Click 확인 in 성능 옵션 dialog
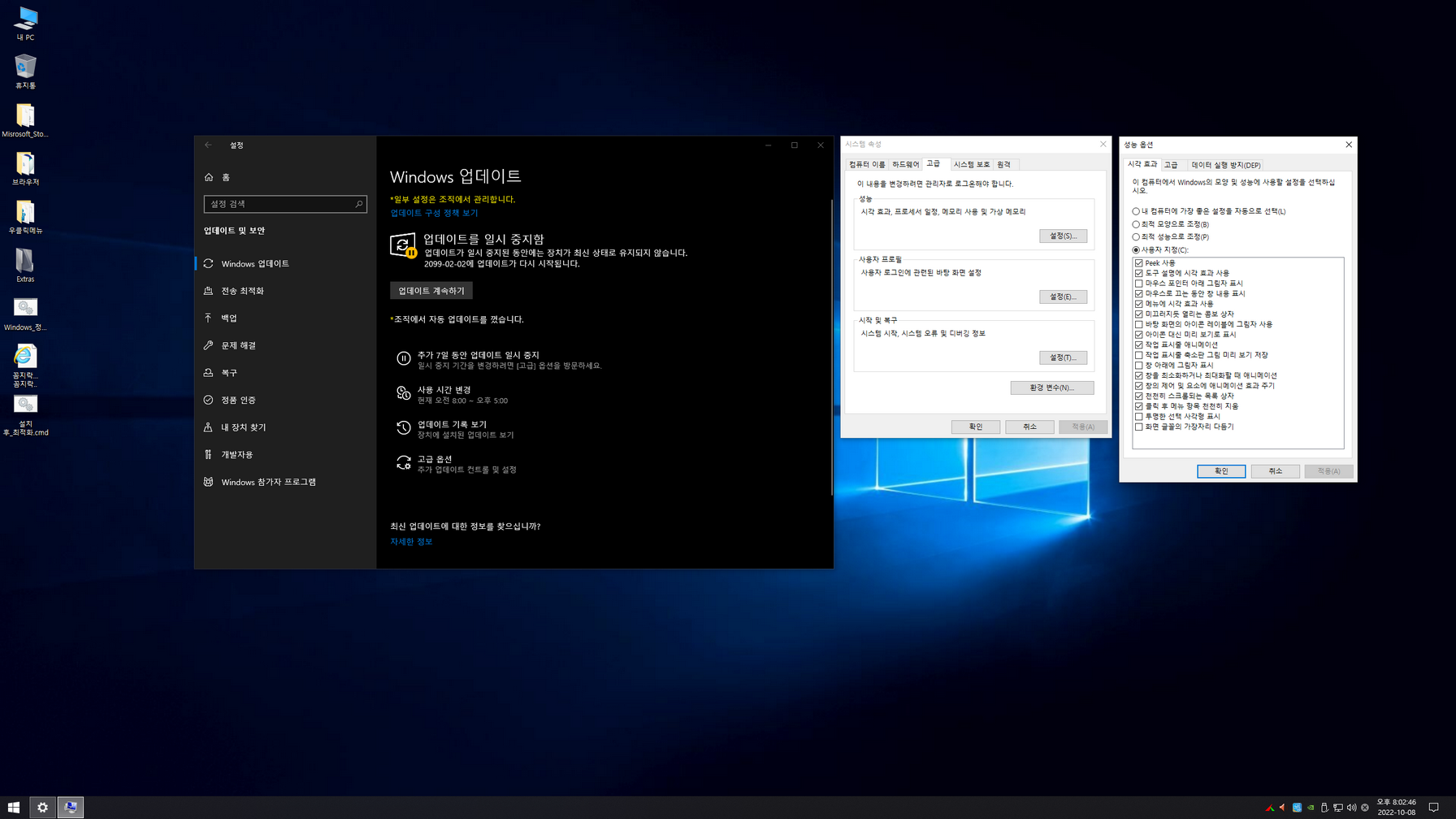Screen dimensions: 1456x819 tap(1221, 471)
